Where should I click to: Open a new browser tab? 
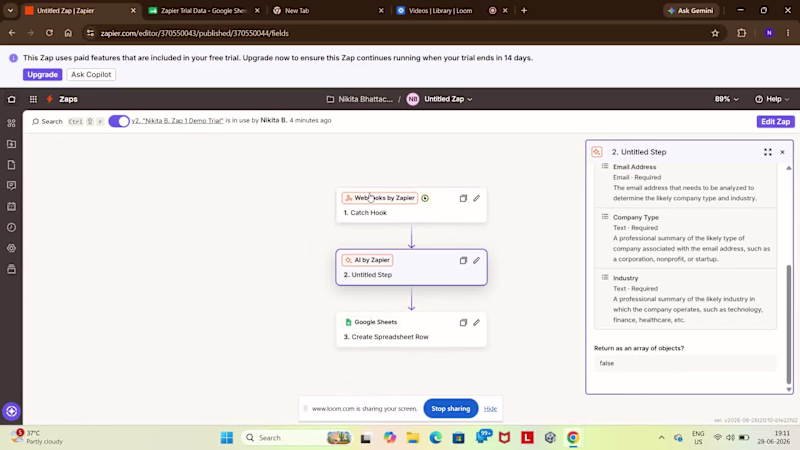[524, 10]
